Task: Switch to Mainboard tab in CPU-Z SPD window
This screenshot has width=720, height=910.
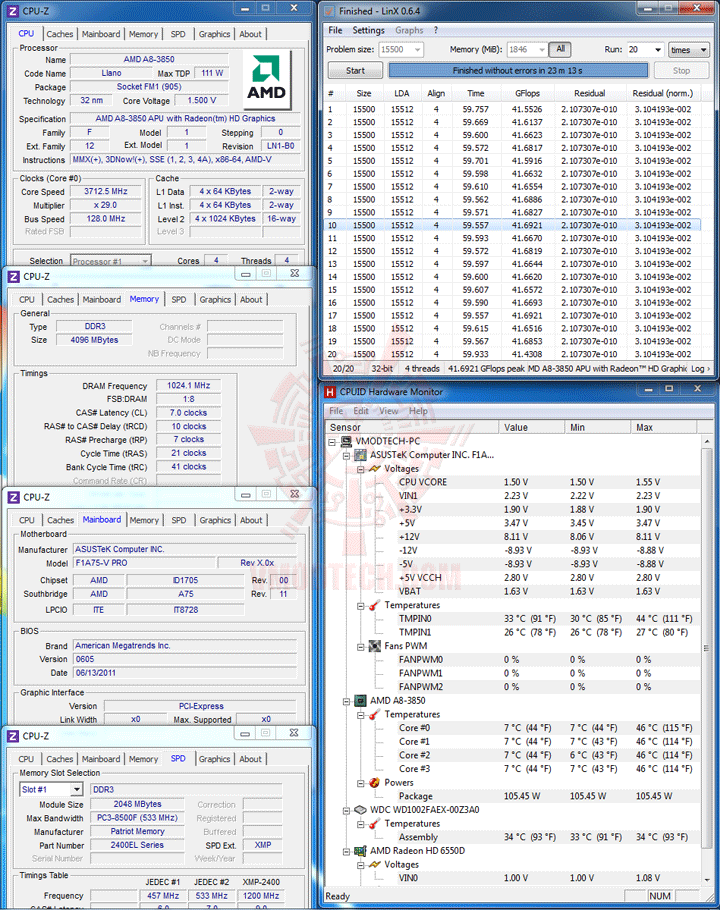Action: 101,759
